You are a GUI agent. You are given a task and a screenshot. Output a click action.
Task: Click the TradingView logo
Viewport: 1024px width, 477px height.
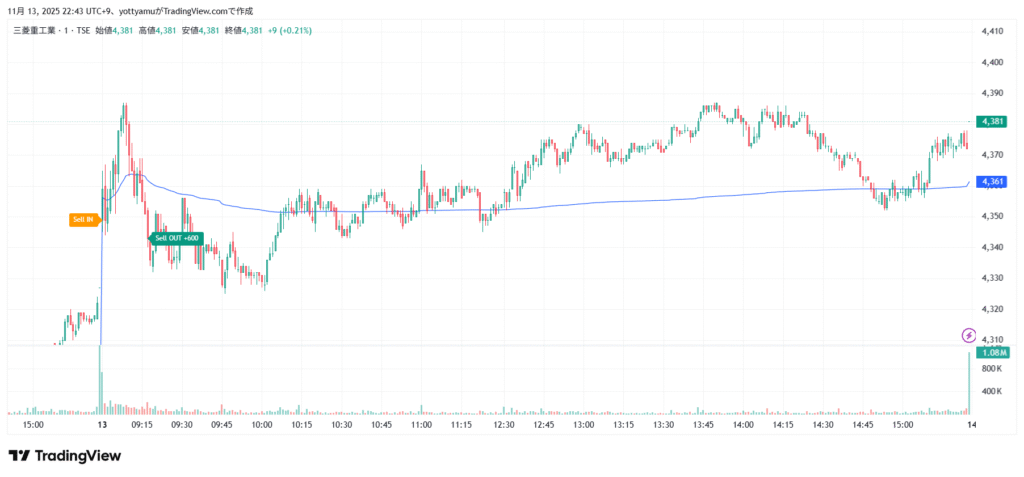[x=65, y=456]
